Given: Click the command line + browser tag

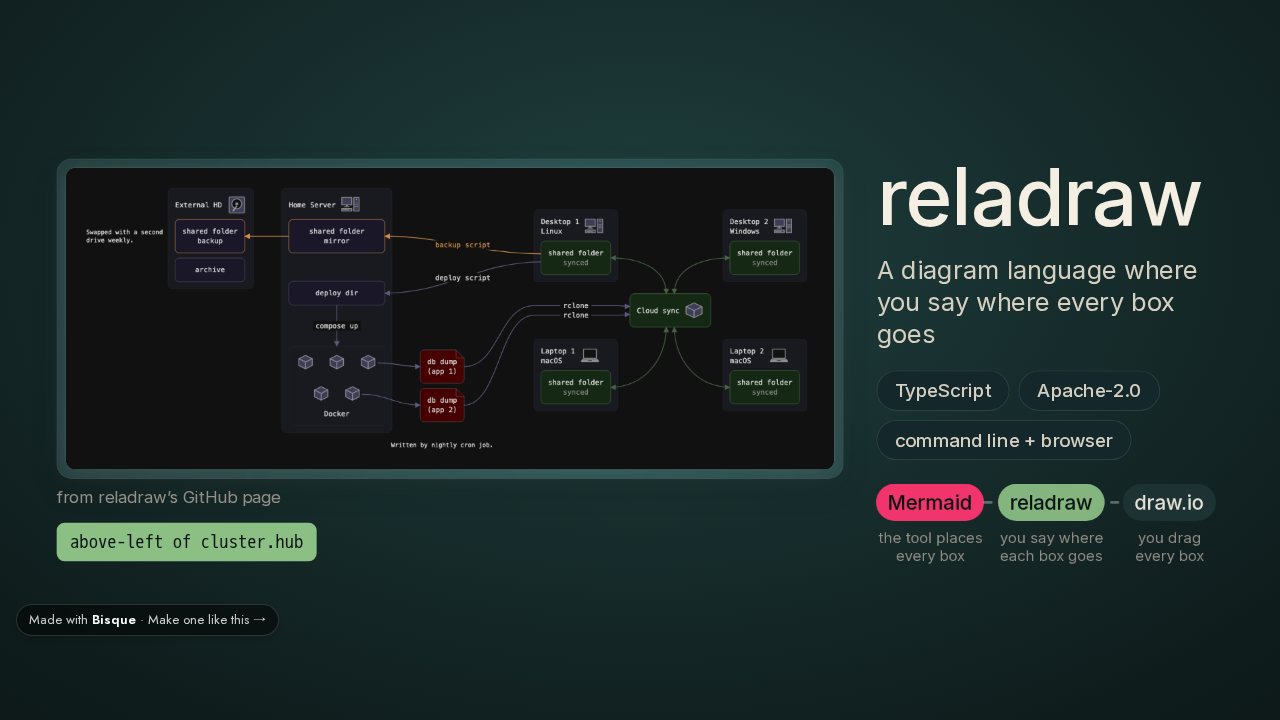Looking at the screenshot, I should [1004, 440].
